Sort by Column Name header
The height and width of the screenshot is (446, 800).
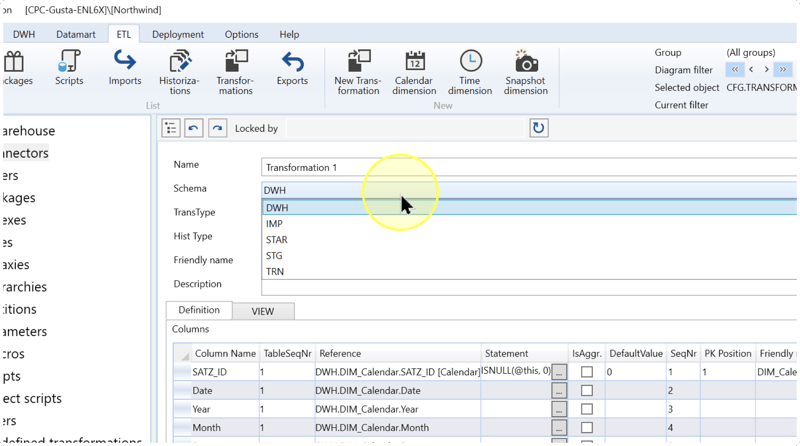pyautogui.click(x=225, y=353)
